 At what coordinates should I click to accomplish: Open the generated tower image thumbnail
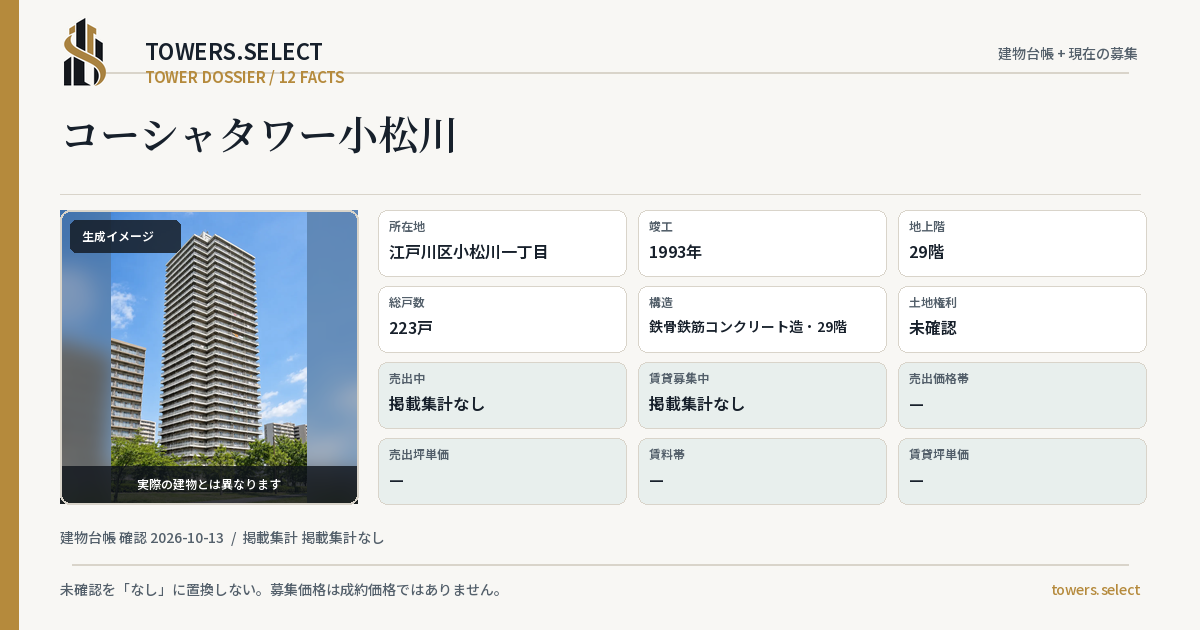point(209,357)
